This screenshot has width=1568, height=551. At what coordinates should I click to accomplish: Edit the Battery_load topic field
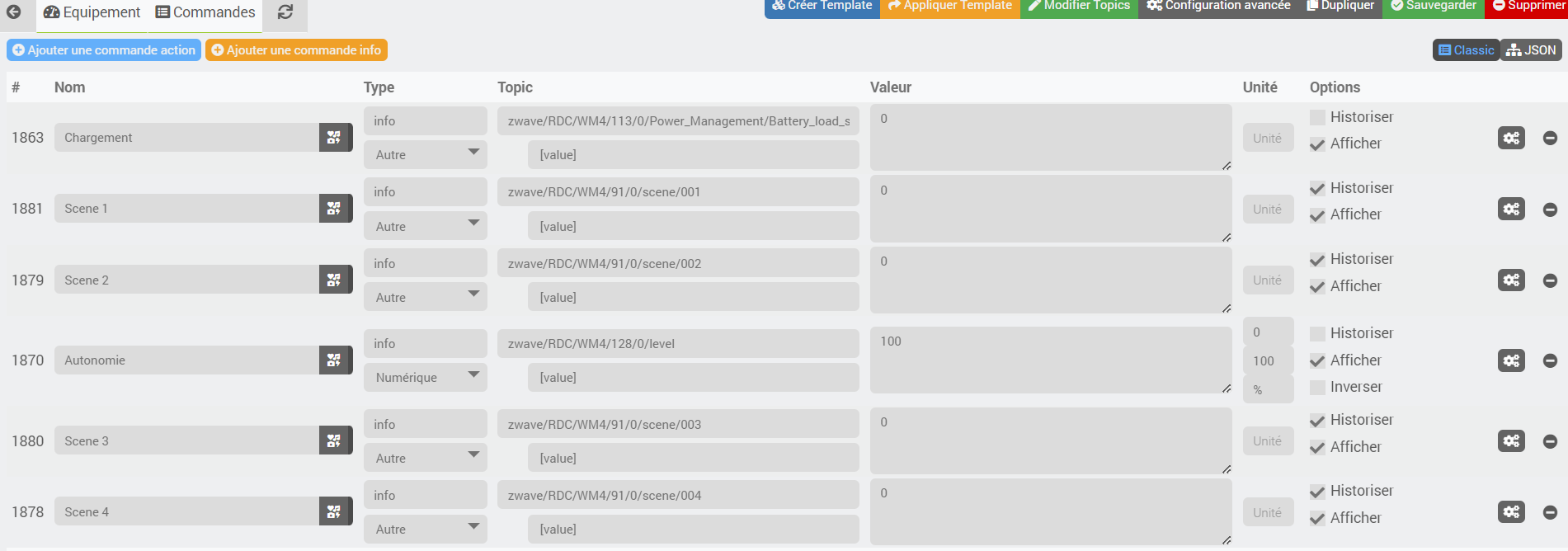click(678, 121)
